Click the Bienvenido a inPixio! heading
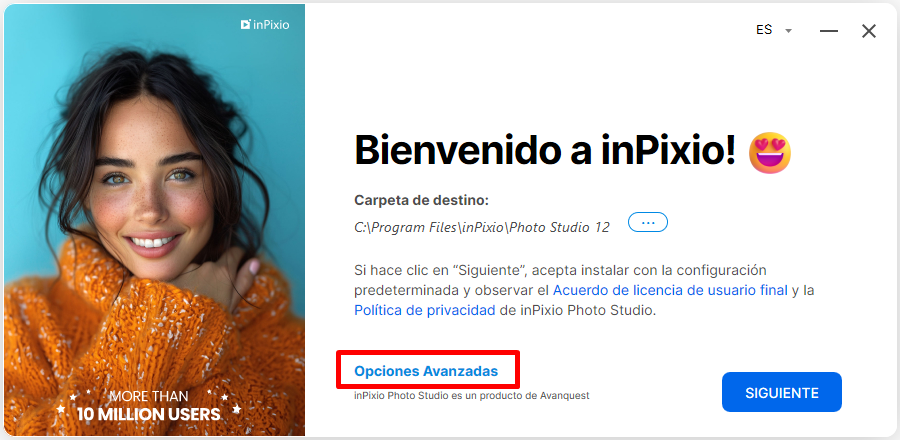 point(545,149)
